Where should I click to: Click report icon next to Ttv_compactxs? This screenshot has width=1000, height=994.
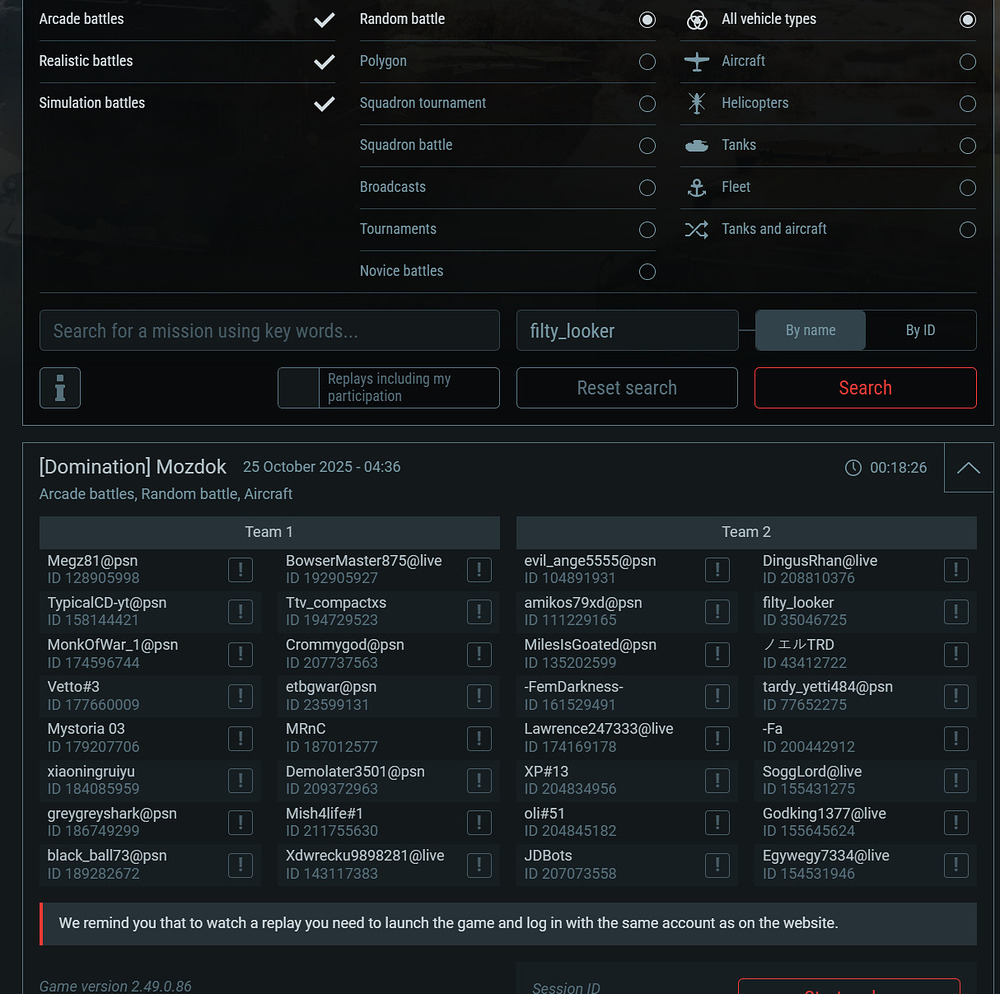point(479,612)
